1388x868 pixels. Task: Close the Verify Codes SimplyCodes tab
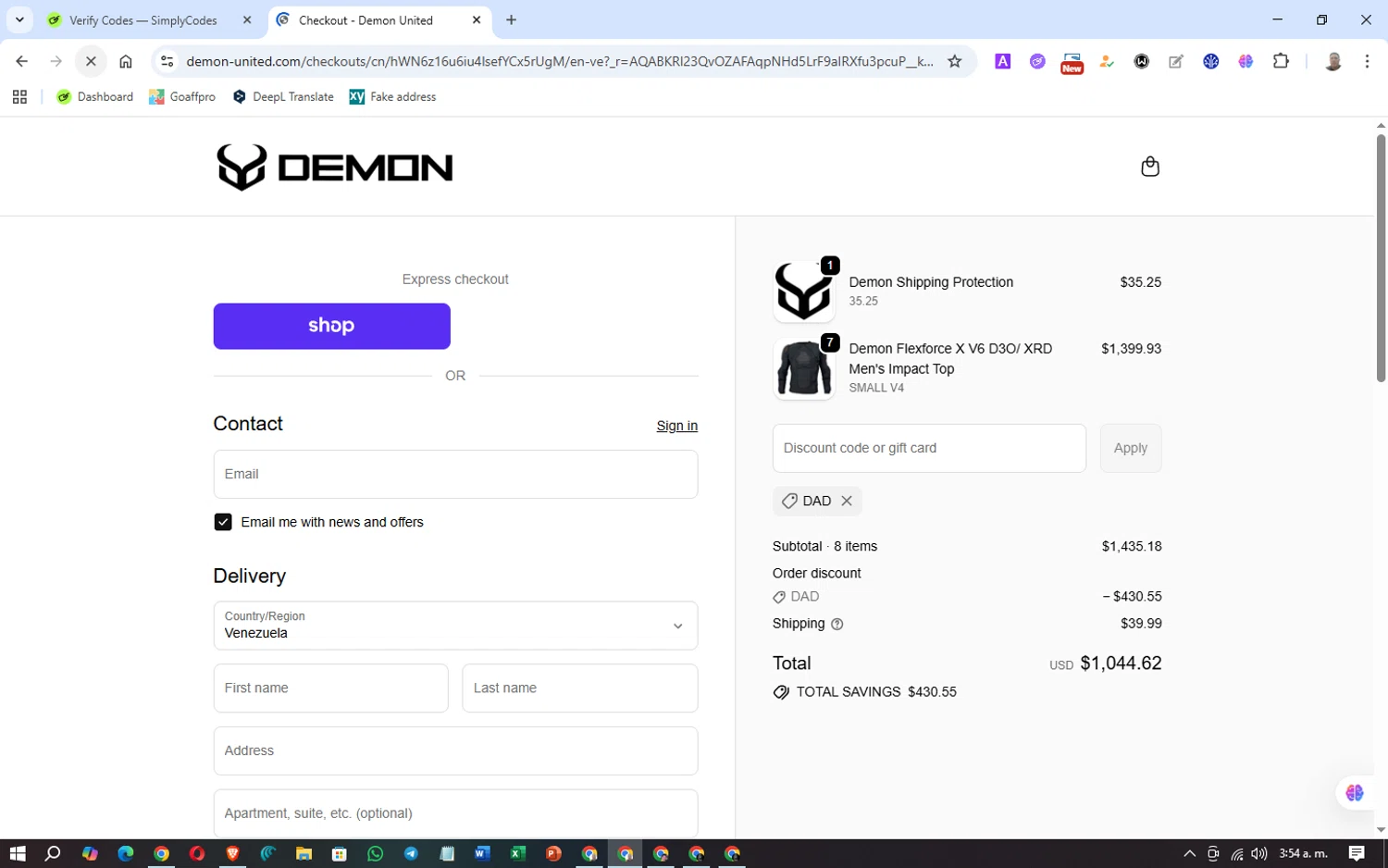click(247, 19)
